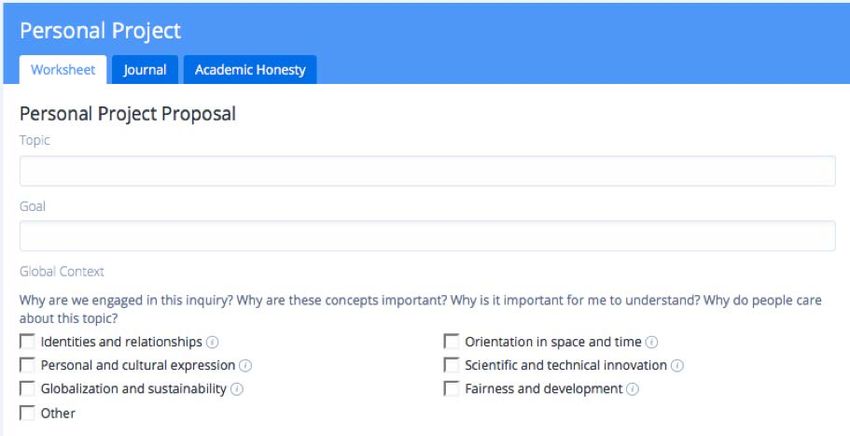The width and height of the screenshot is (850, 436).
Task: Click info icon next to Fairness and development
Action: 633,389
